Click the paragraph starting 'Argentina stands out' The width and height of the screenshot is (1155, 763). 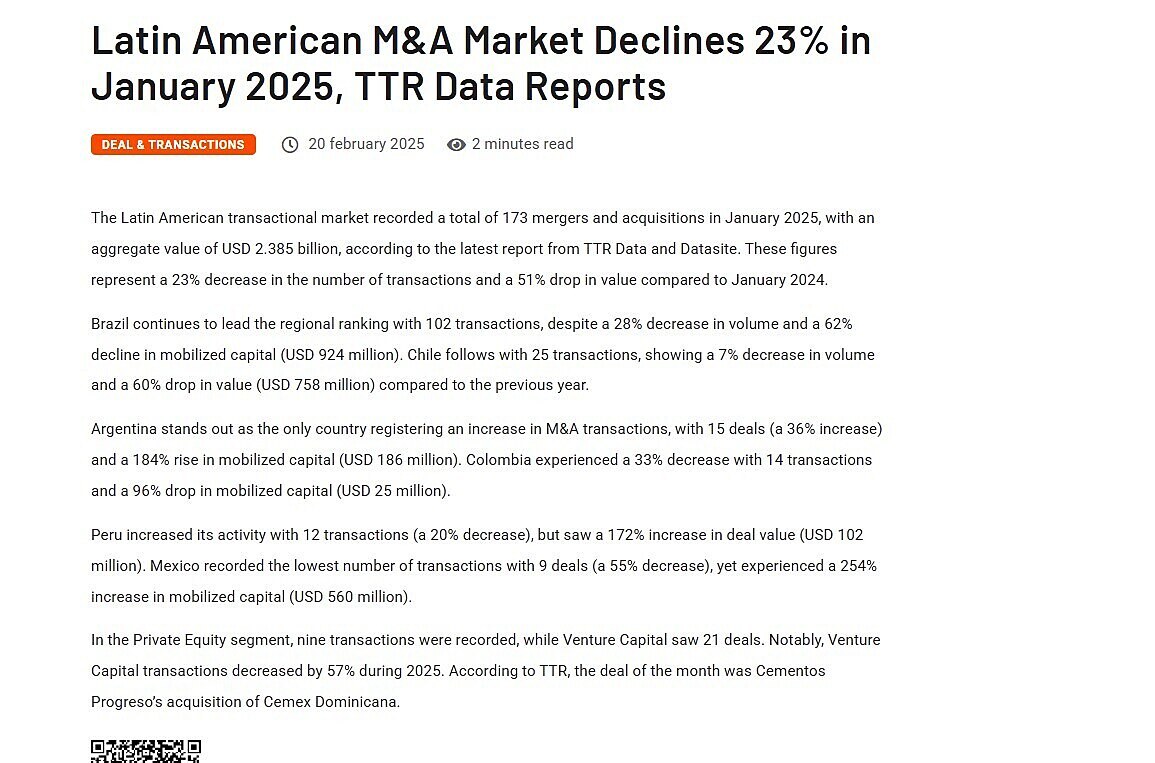(486, 460)
